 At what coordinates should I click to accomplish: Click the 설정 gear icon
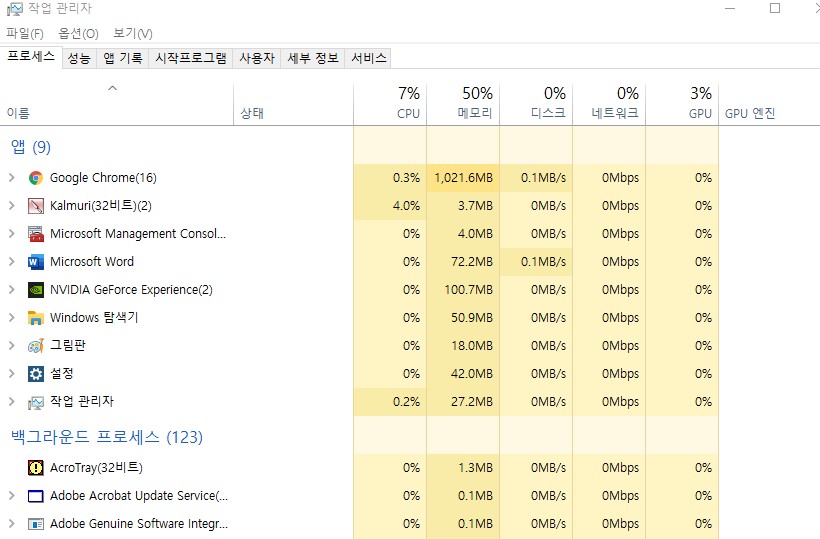(x=36, y=374)
